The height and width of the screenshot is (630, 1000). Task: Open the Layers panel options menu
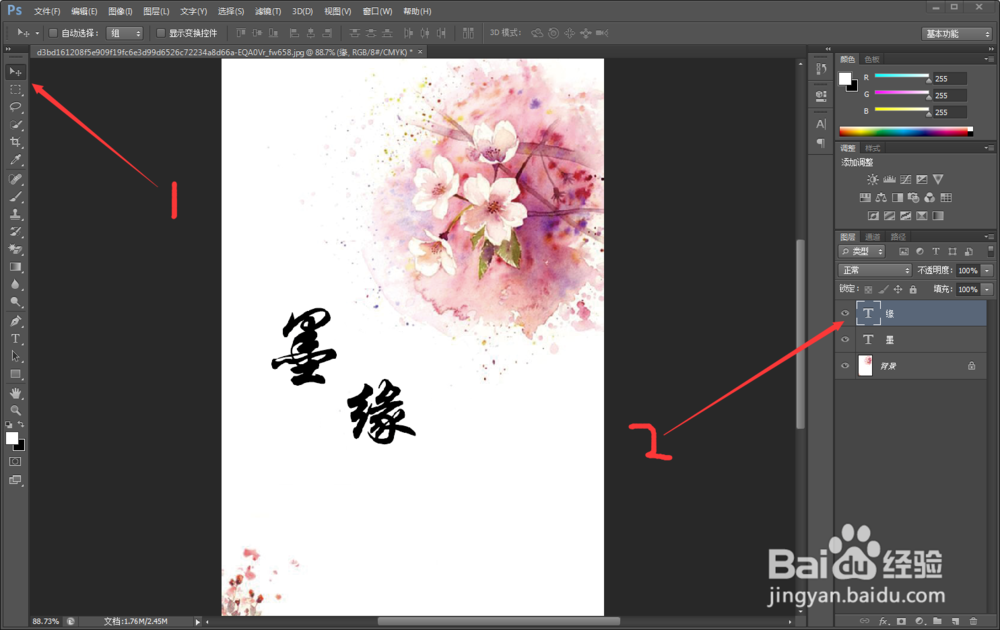989,237
